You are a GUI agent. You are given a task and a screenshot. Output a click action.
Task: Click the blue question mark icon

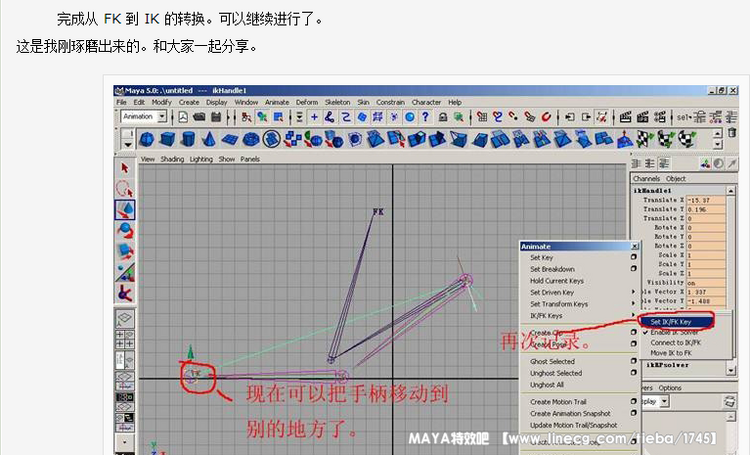(x=425, y=116)
